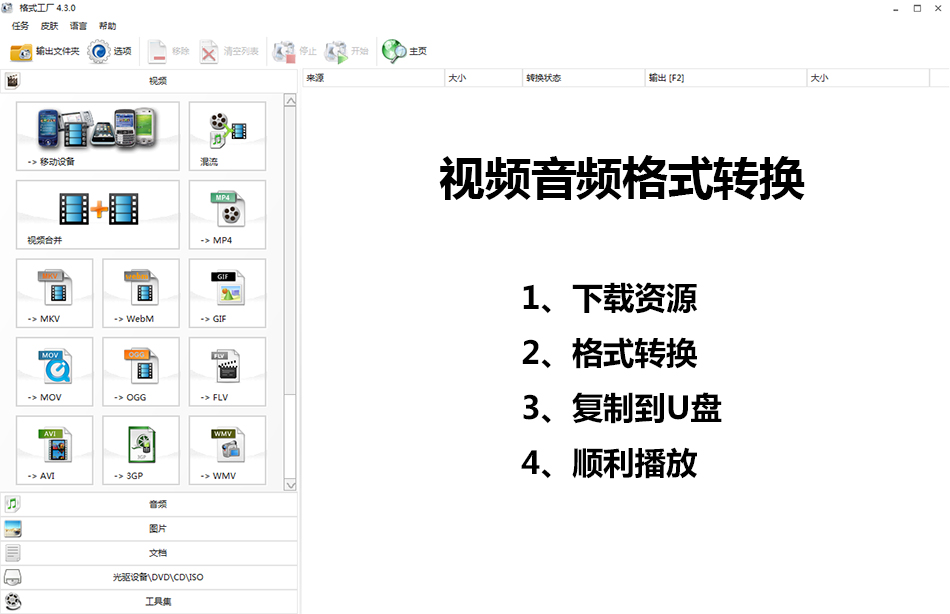
Task: Click the 停止 stop button
Action: click(294, 52)
